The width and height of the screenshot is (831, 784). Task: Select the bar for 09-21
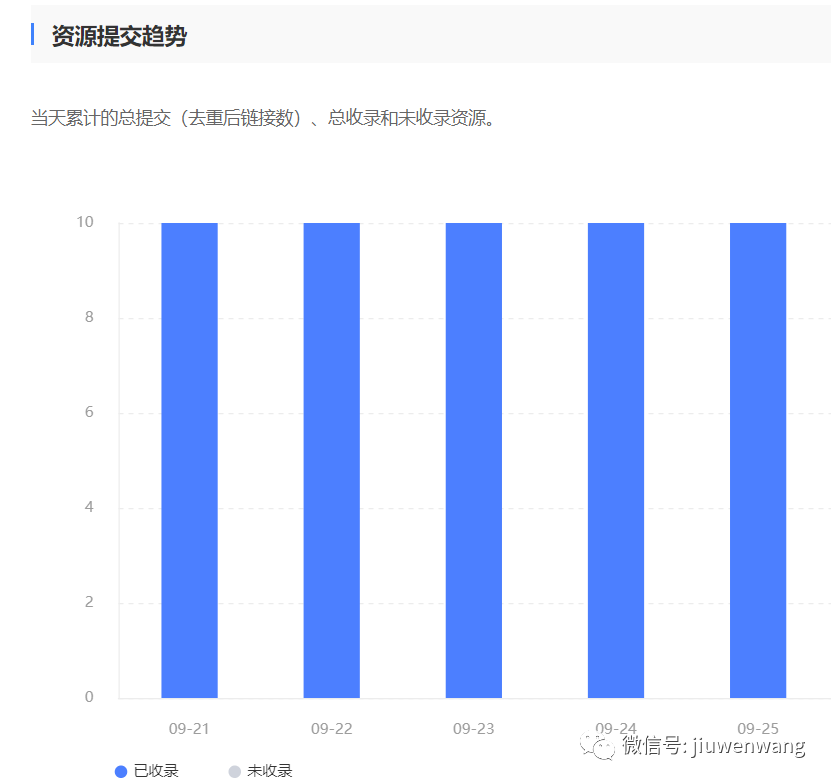pyautogui.click(x=188, y=460)
